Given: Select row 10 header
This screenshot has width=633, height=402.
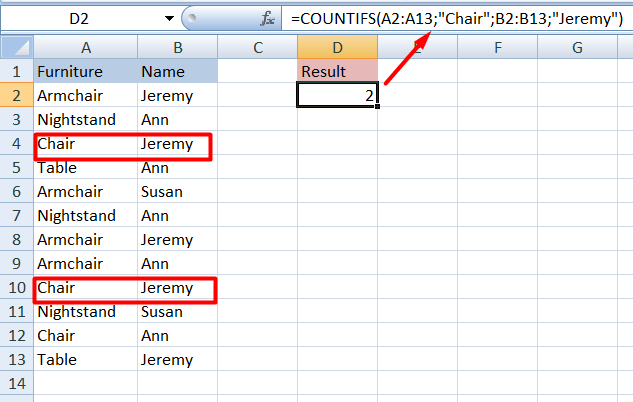Looking at the screenshot, I should 17,287.
